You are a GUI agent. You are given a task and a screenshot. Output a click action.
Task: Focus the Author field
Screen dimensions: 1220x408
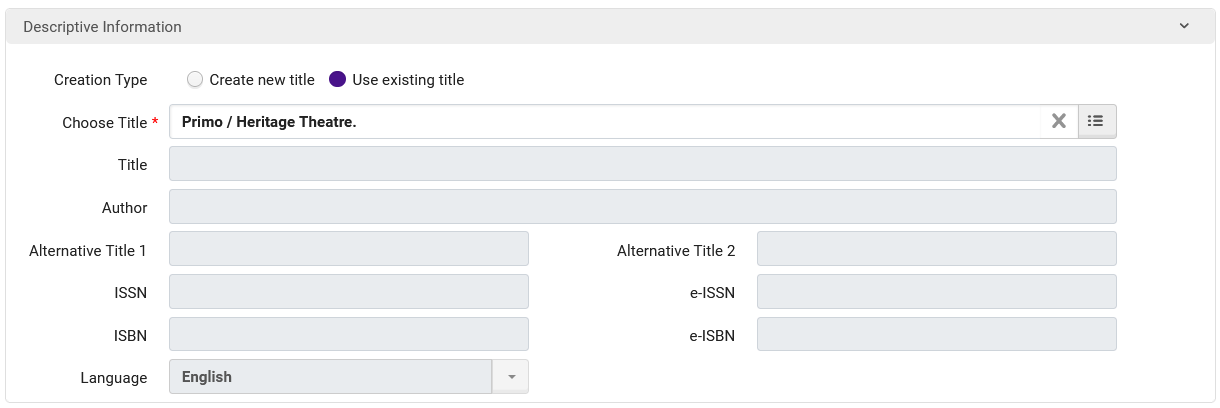[642, 208]
